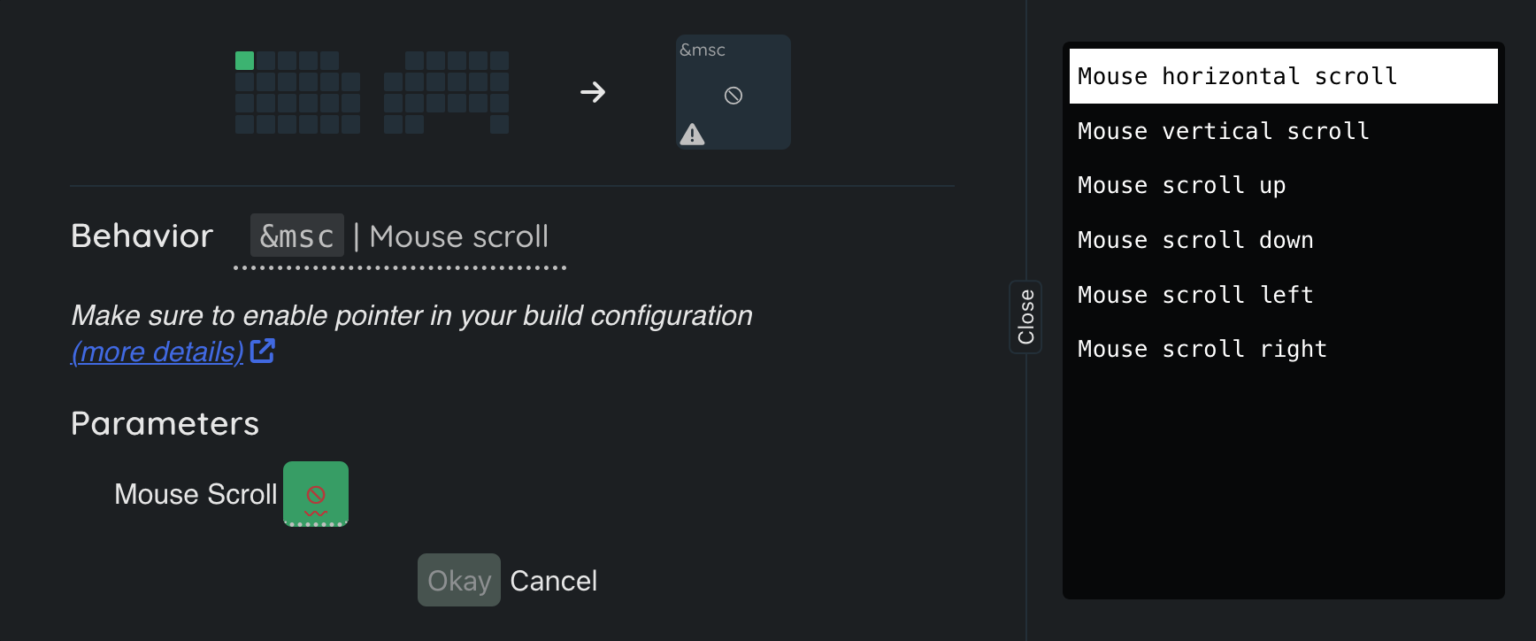Click the green Mouse Scroll parameter box
Screen dimensions: 1536x641
[x=316, y=493]
